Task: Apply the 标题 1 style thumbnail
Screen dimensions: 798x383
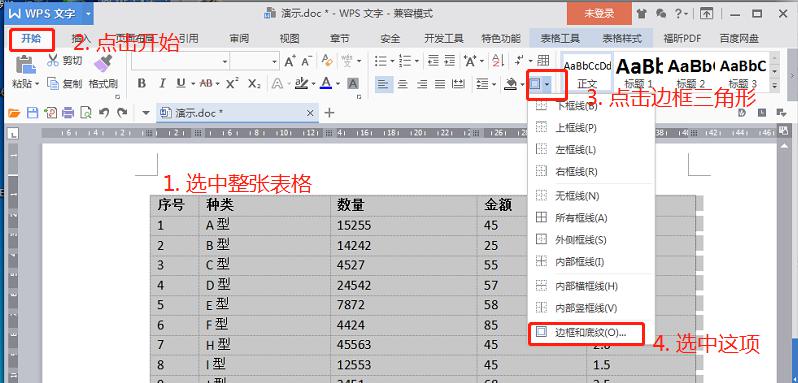Action: tap(639, 72)
